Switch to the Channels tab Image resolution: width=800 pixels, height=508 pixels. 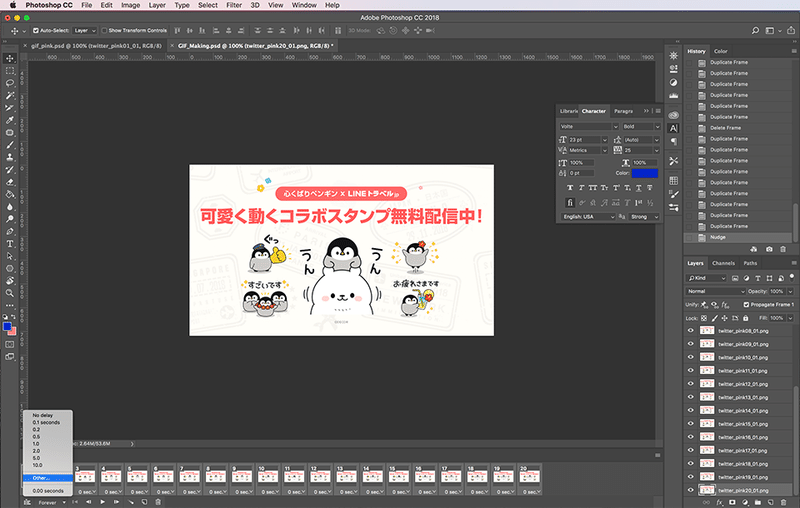point(723,263)
